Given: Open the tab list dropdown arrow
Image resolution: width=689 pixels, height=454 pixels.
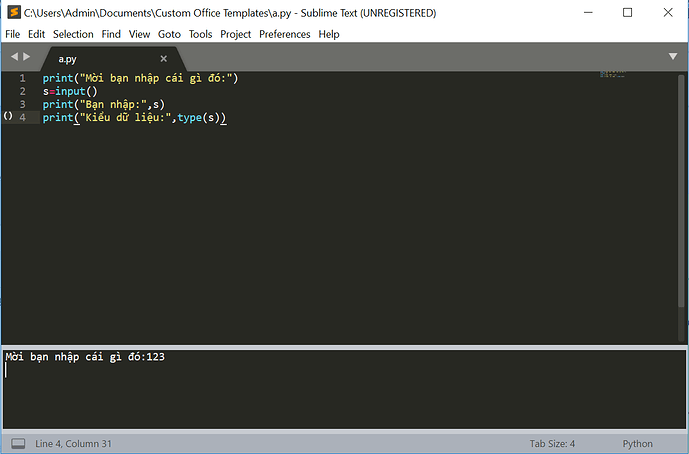Looking at the screenshot, I should tap(673, 57).
